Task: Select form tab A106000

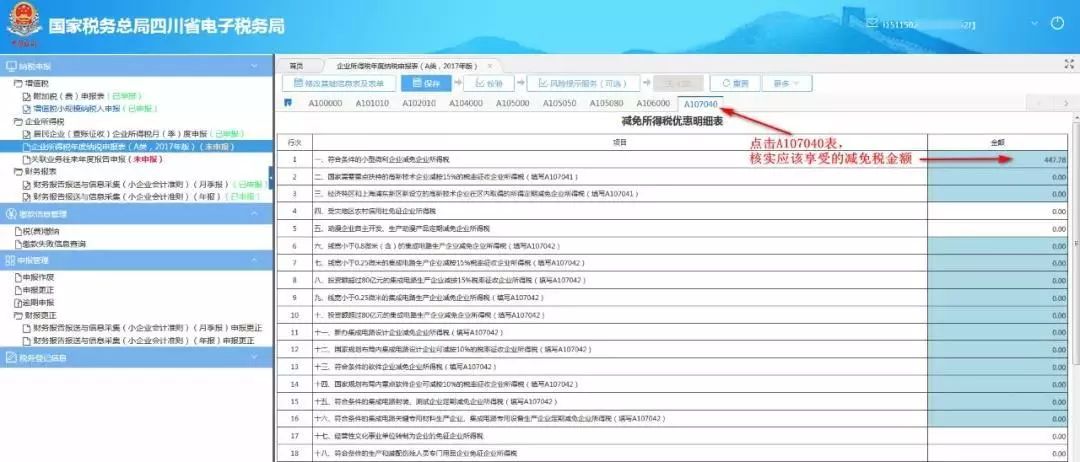Action: 653,103
